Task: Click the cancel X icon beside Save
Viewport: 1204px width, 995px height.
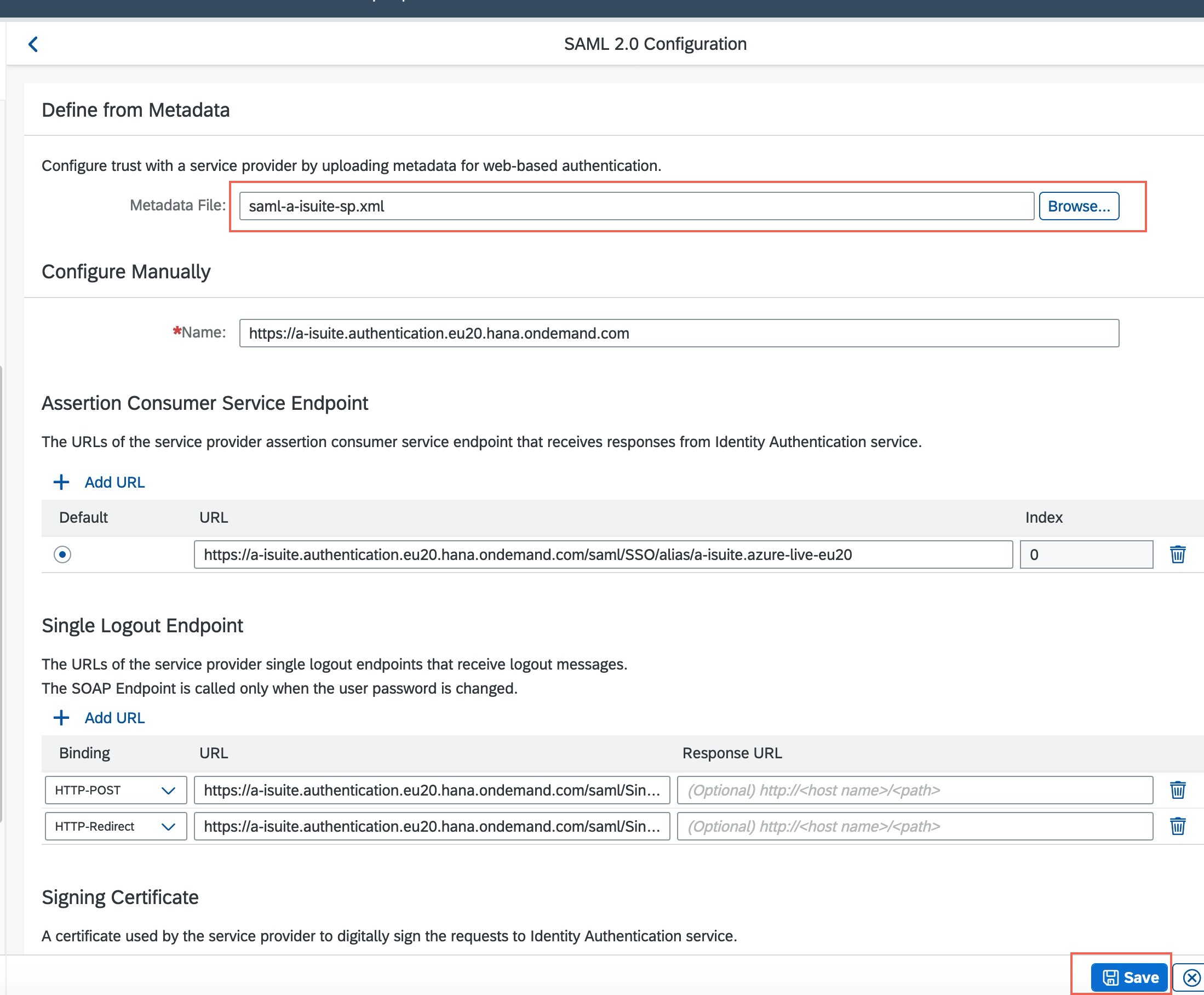Action: [1191, 977]
